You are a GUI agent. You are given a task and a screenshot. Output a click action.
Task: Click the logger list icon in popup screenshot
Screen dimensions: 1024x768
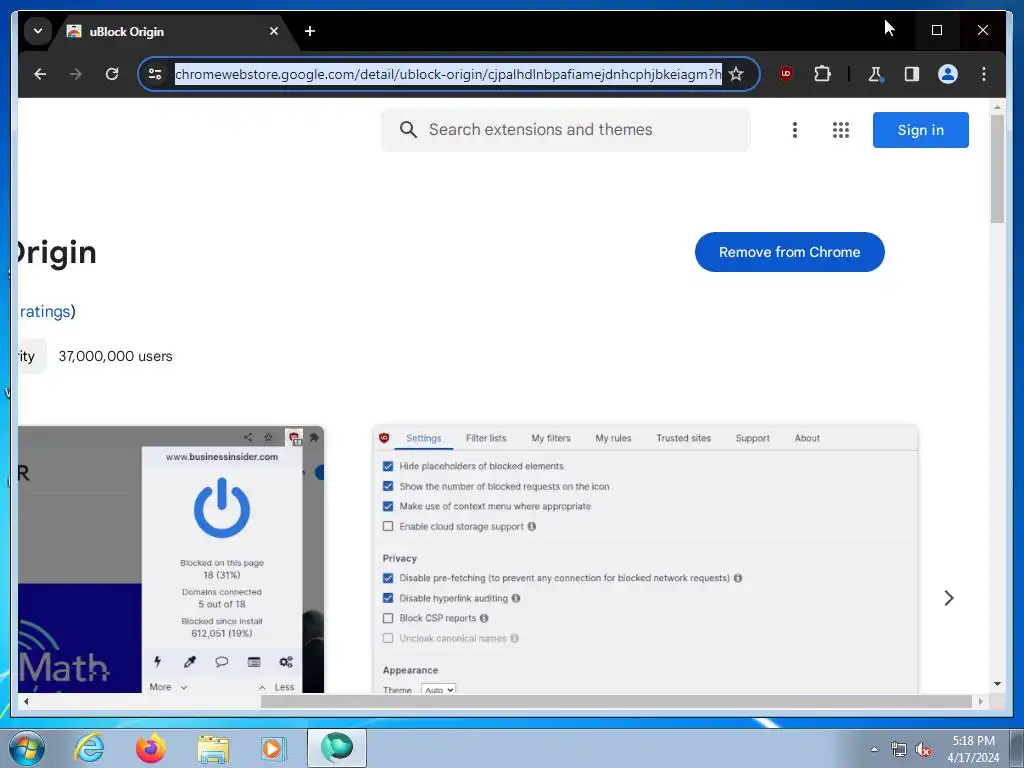[x=254, y=662]
